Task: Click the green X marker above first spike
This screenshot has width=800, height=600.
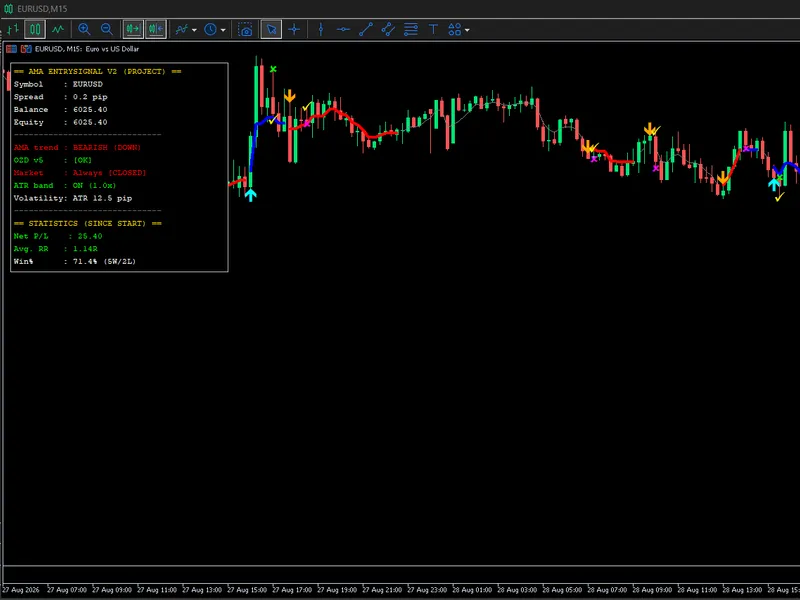Action: click(x=273, y=69)
